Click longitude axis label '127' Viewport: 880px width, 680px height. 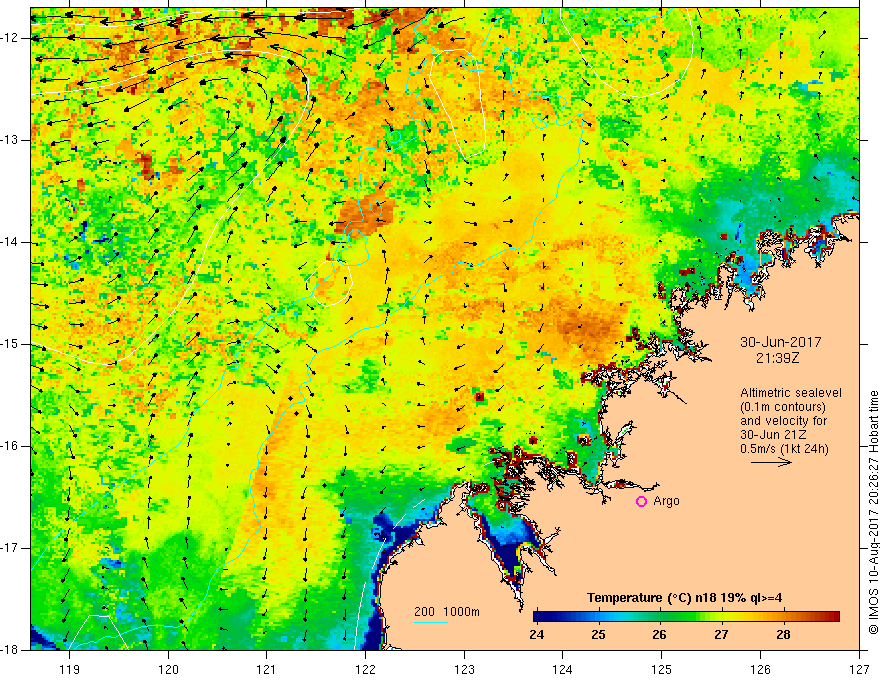(x=859, y=669)
